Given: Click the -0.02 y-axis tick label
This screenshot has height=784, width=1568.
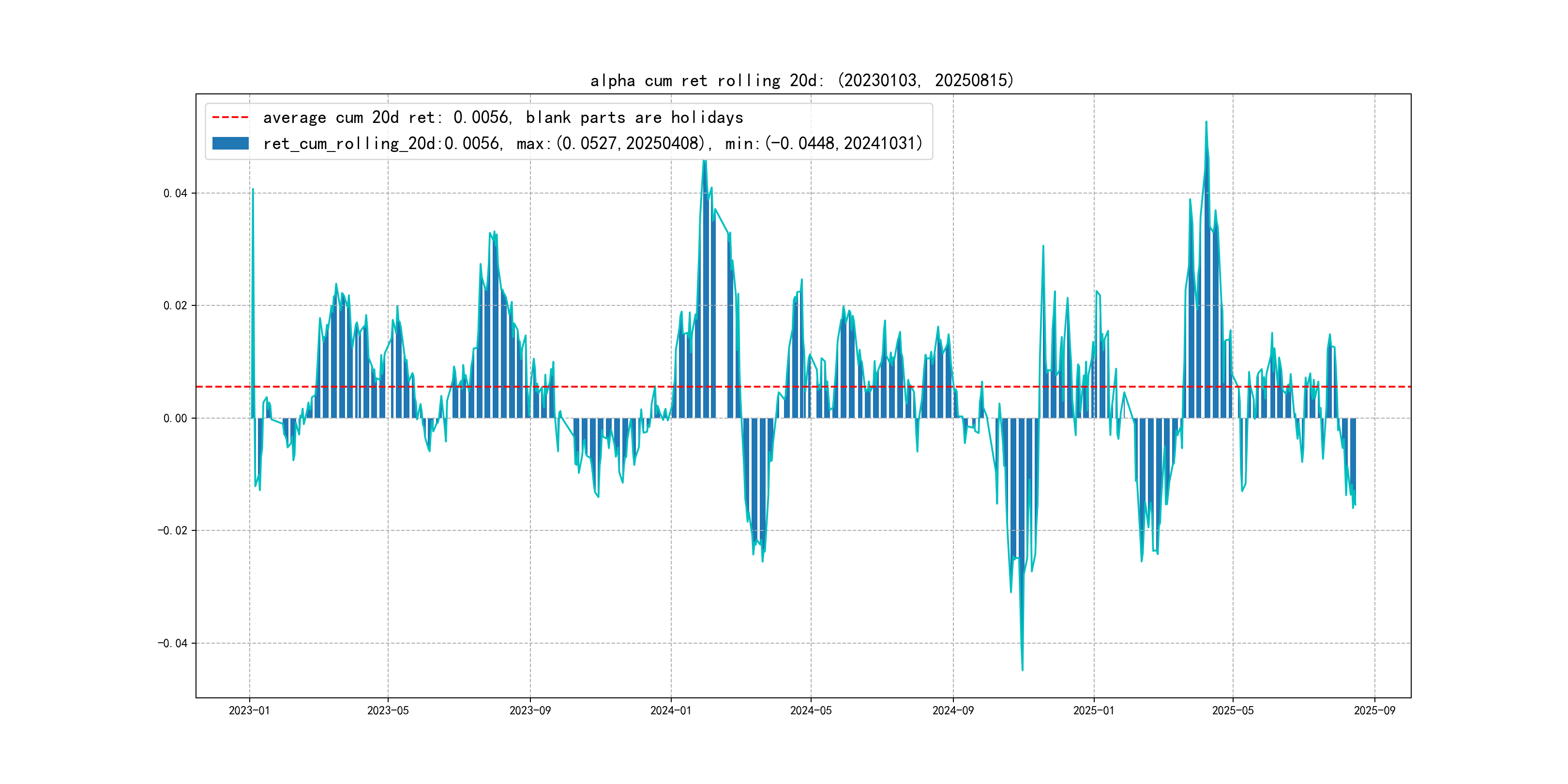Looking at the screenshot, I should pos(172,530).
